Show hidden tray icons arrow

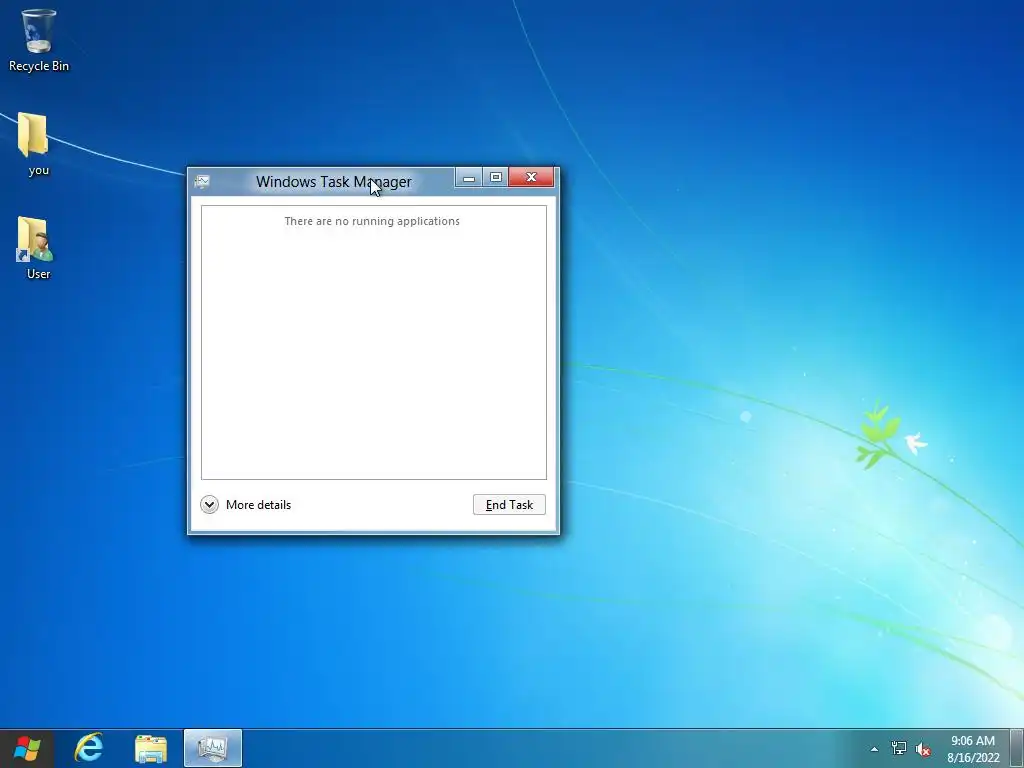874,749
